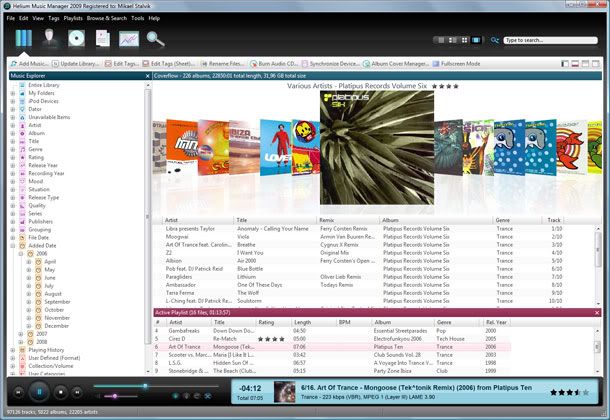Expand the 2007 tree node
The height and width of the screenshot is (420, 610).
21,334
